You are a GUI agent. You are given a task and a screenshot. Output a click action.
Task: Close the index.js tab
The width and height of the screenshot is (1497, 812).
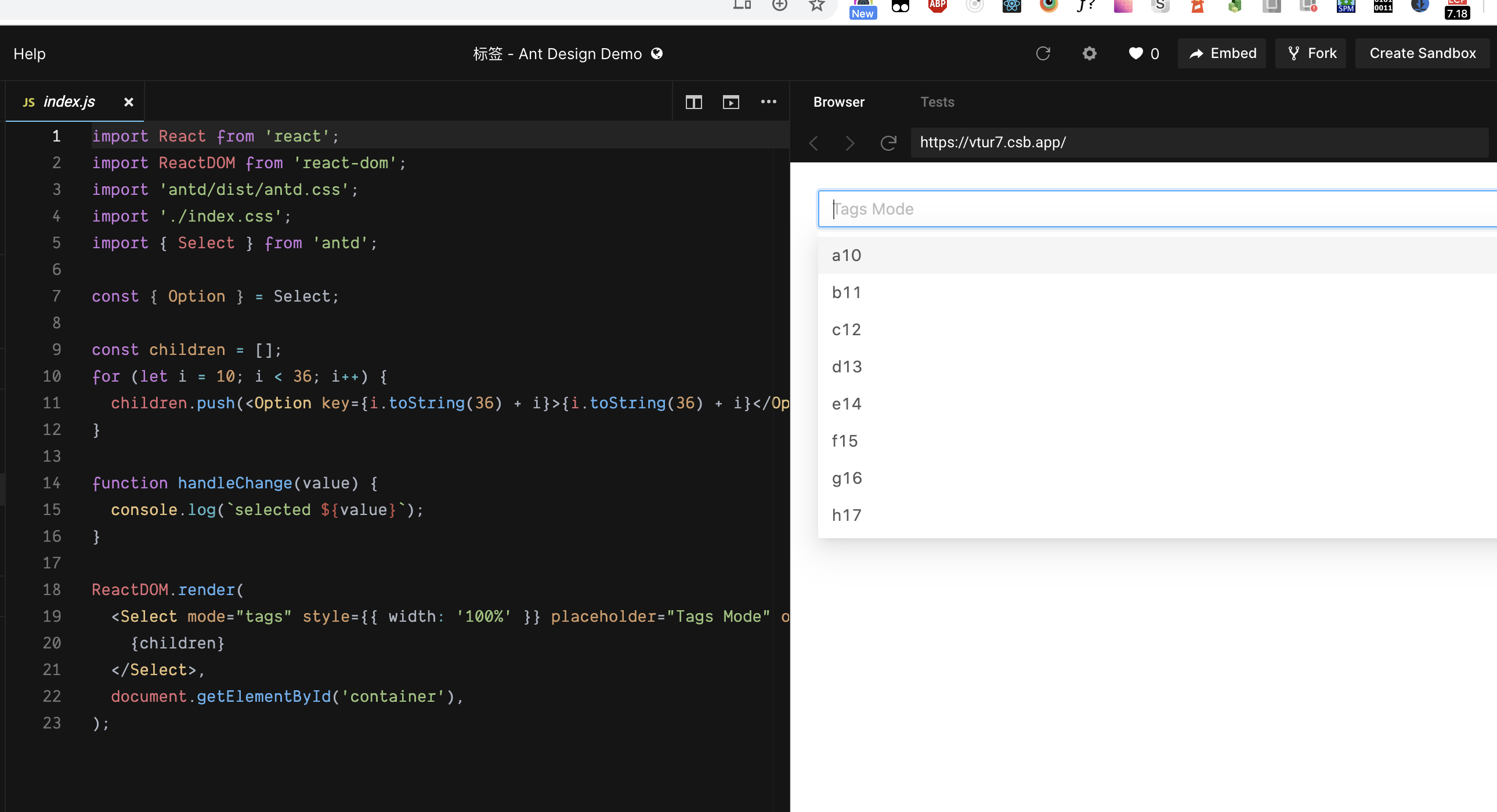[x=128, y=101]
